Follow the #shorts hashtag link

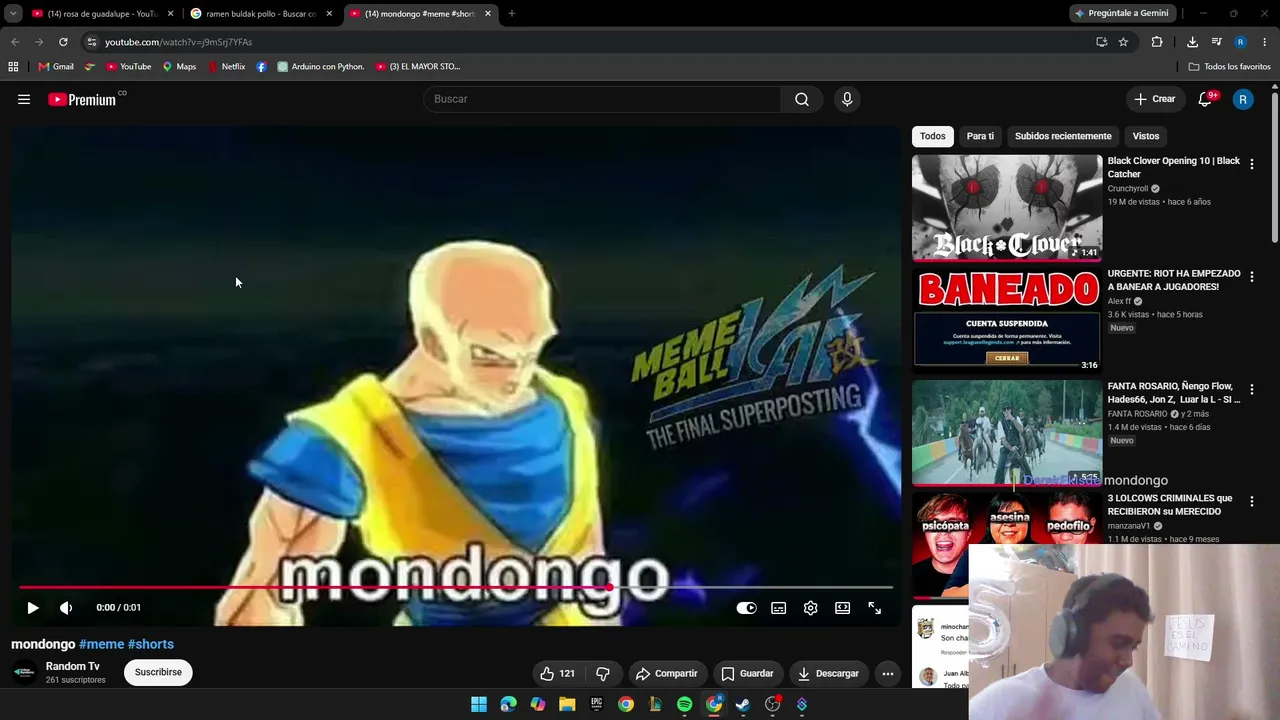(151, 644)
